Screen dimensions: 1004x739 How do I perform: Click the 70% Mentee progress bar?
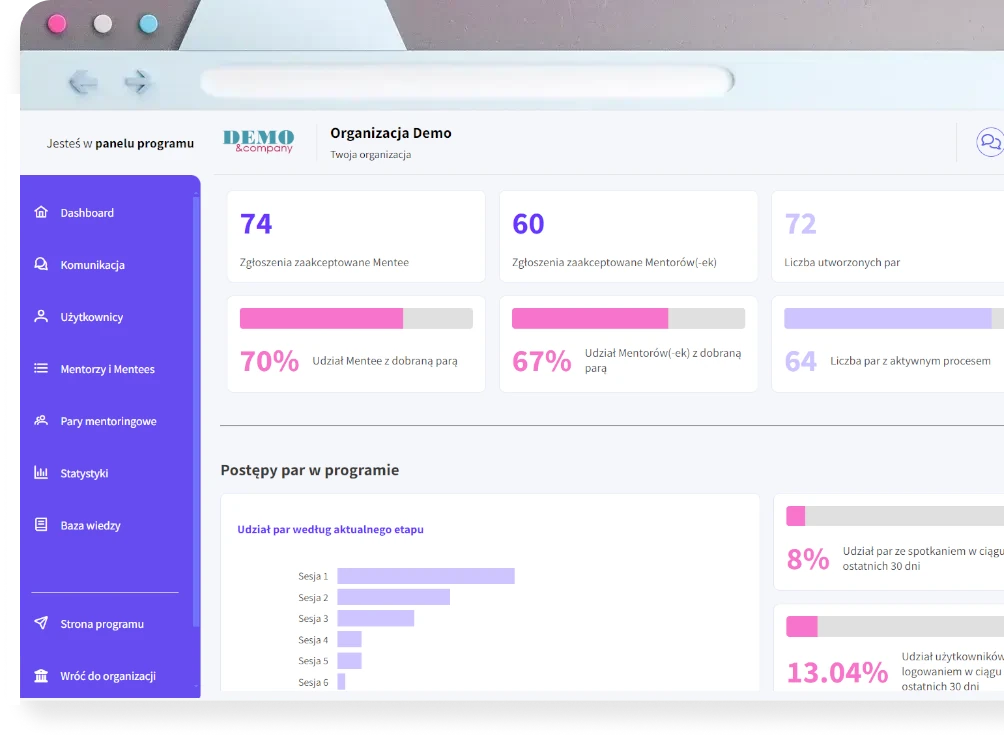[356, 318]
